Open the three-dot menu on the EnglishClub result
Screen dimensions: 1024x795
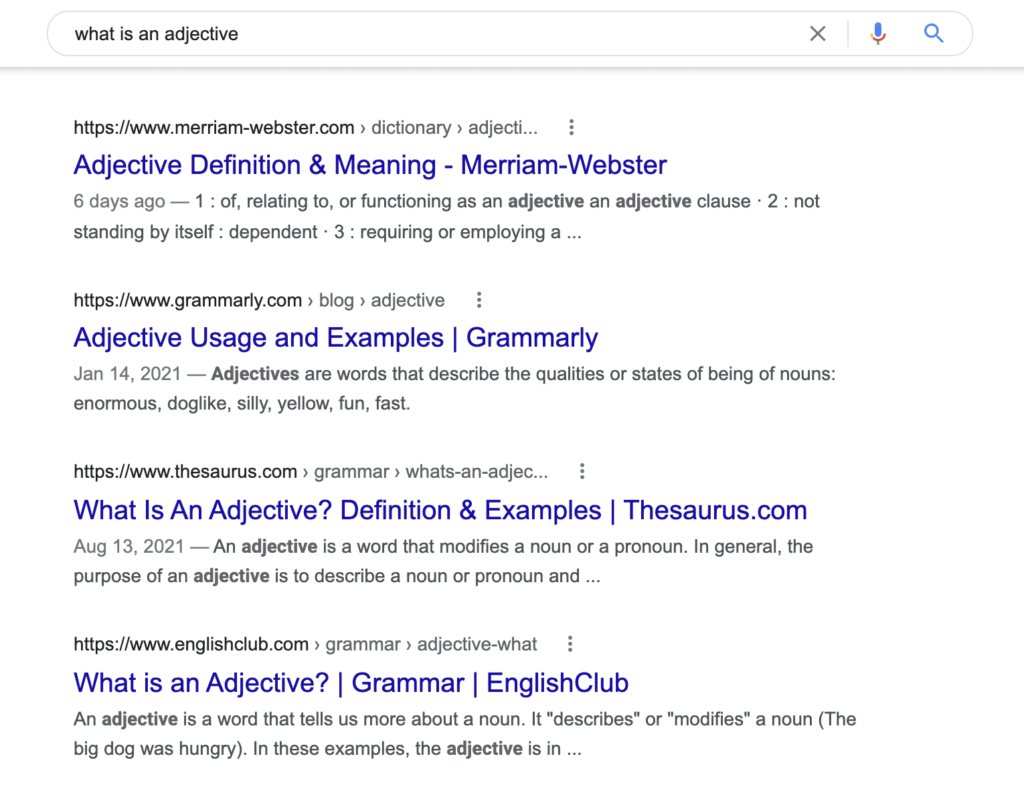(x=570, y=644)
